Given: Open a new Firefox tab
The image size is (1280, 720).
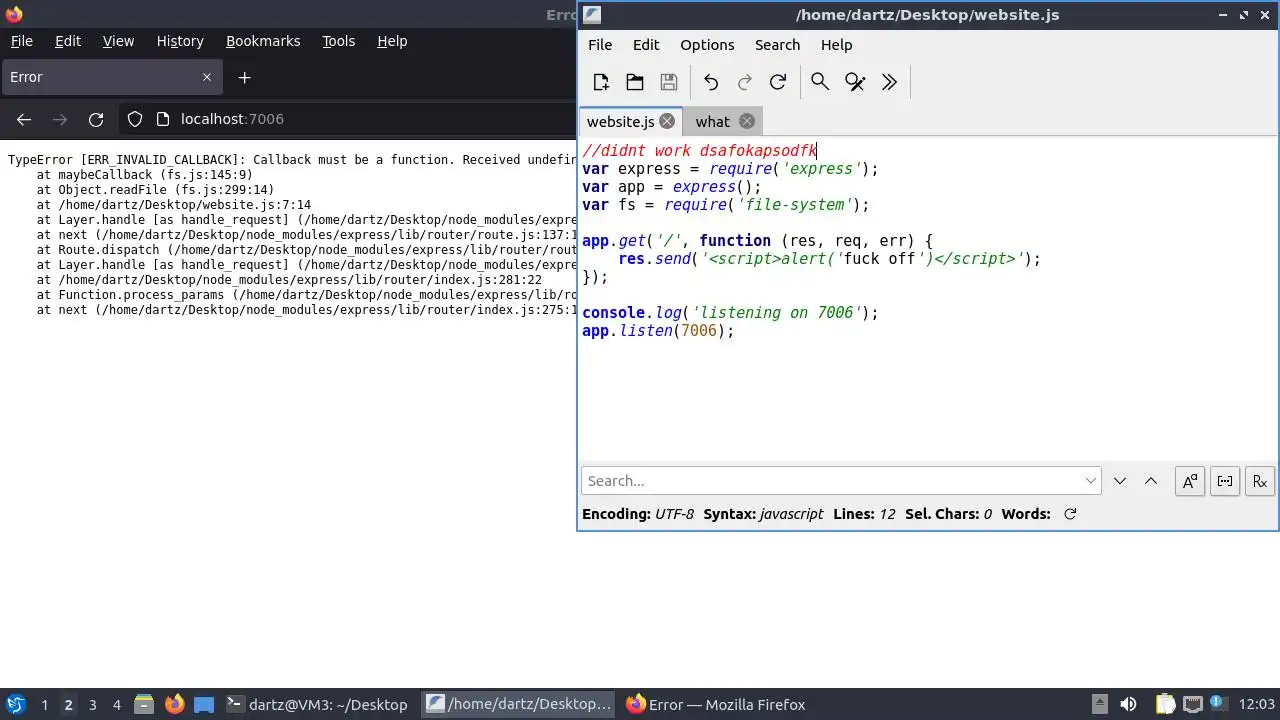Looking at the screenshot, I should click(x=244, y=77).
